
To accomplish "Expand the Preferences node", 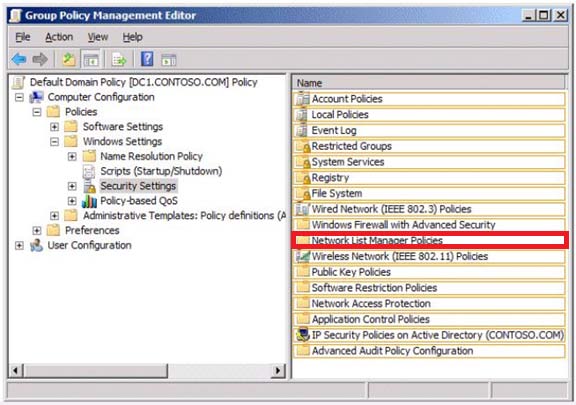I will 37,231.
